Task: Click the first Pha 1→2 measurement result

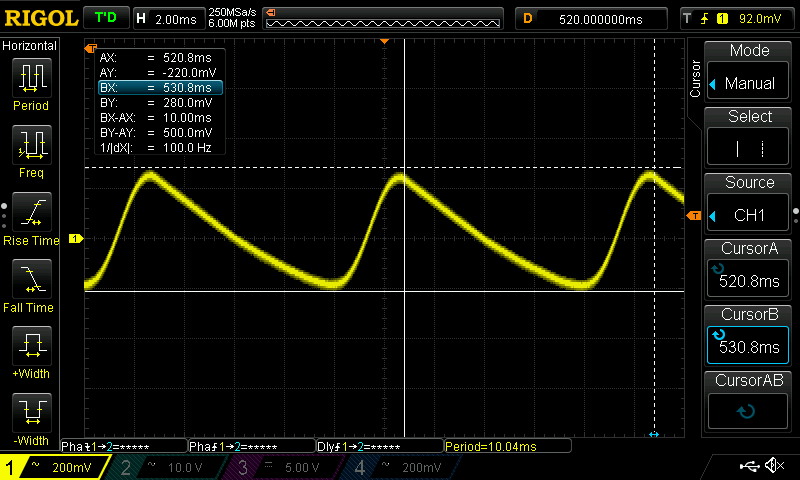Action: (124, 446)
